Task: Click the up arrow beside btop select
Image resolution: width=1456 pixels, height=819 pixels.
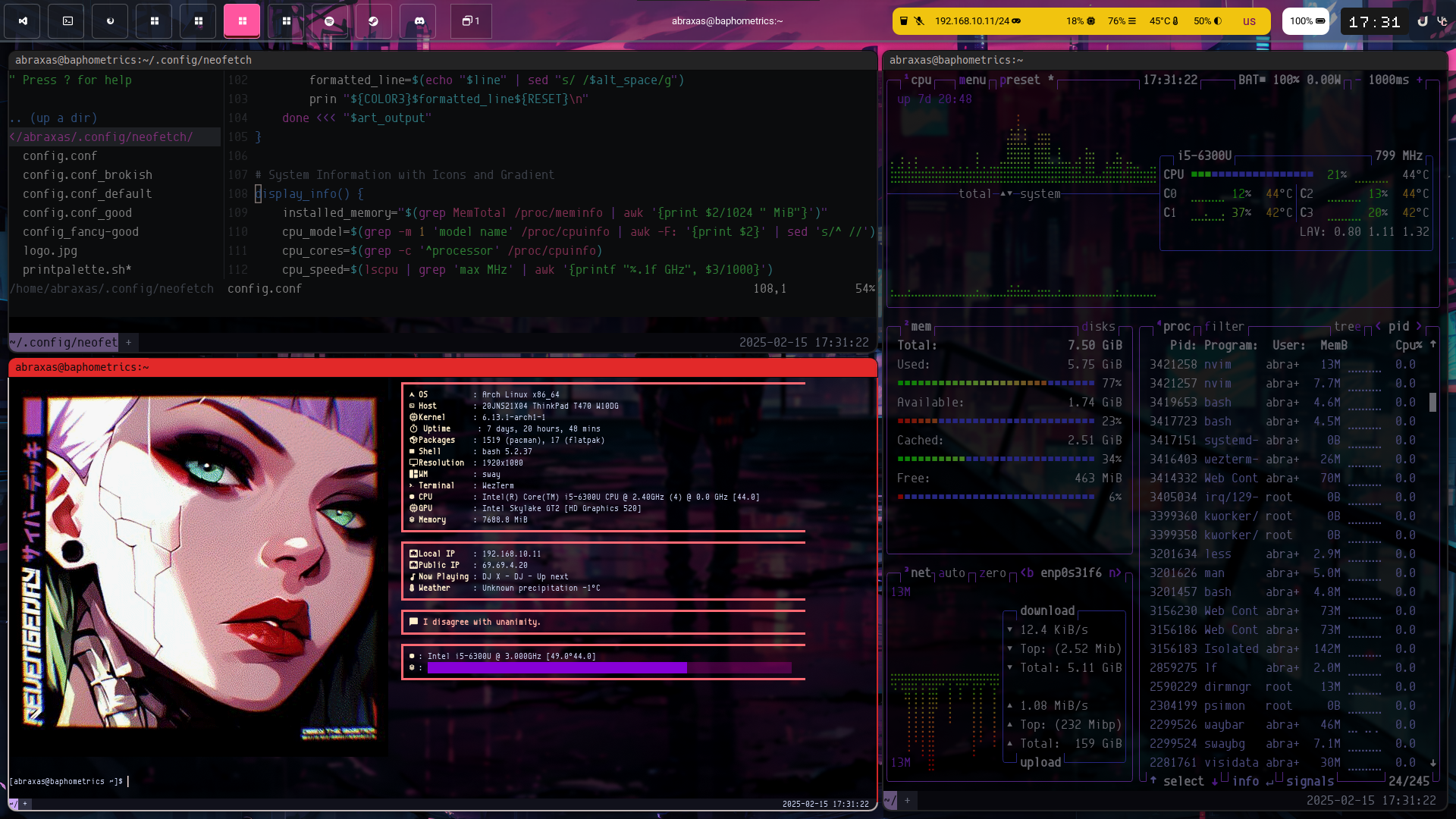Action: pyautogui.click(x=1153, y=780)
